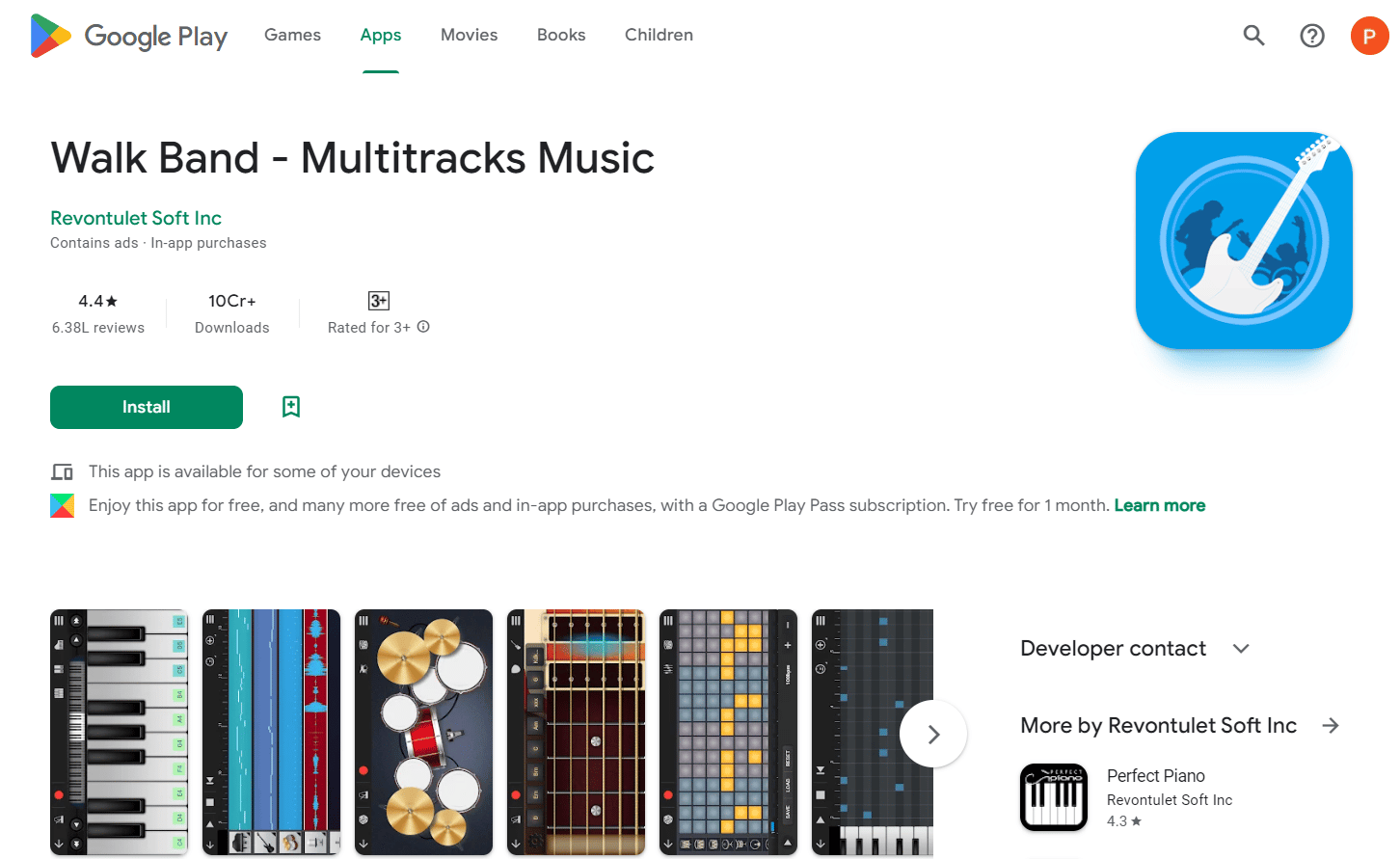1400x859 pixels.
Task: Click Learn more about Play Pass
Action: click(x=1160, y=505)
